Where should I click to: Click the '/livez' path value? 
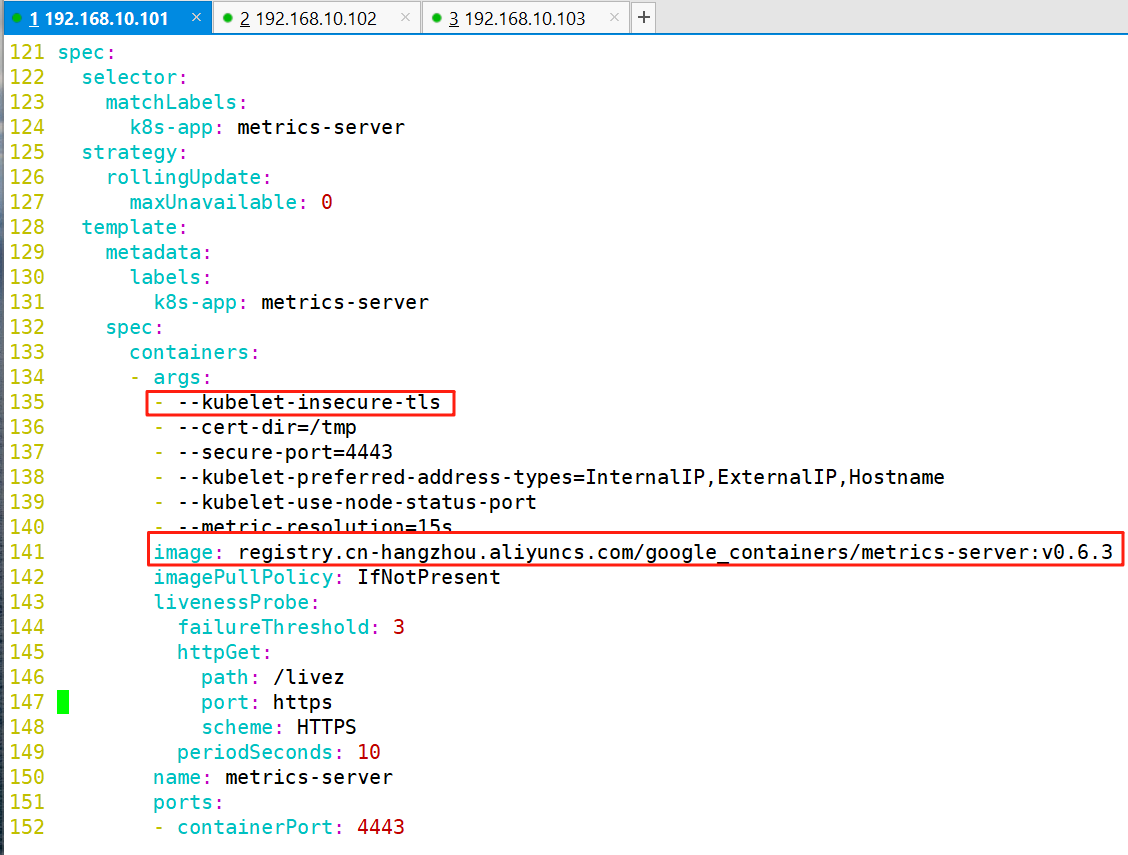pyautogui.click(x=309, y=677)
